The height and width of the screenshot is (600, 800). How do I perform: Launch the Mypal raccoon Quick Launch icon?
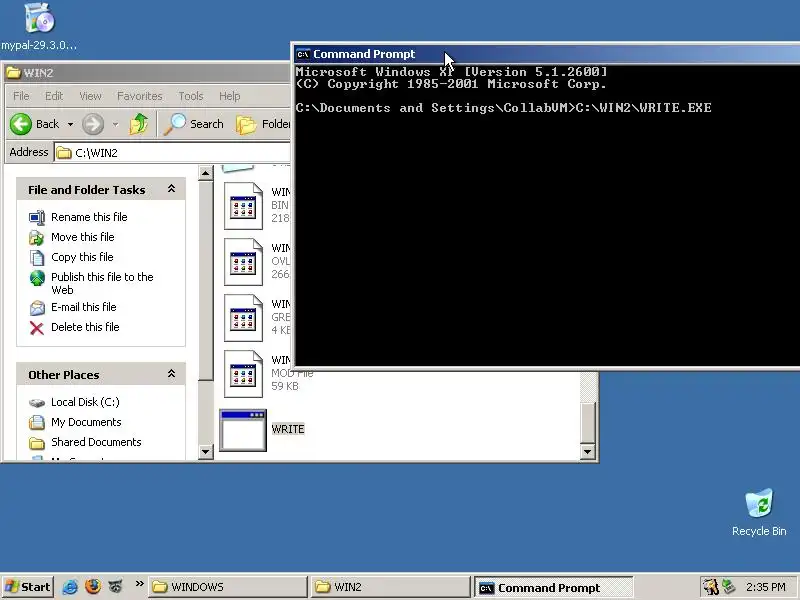(x=116, y=586)
